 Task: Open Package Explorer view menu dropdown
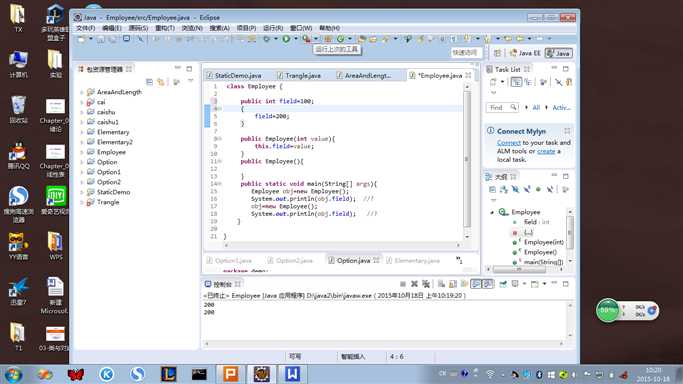(x=190, y=81)
